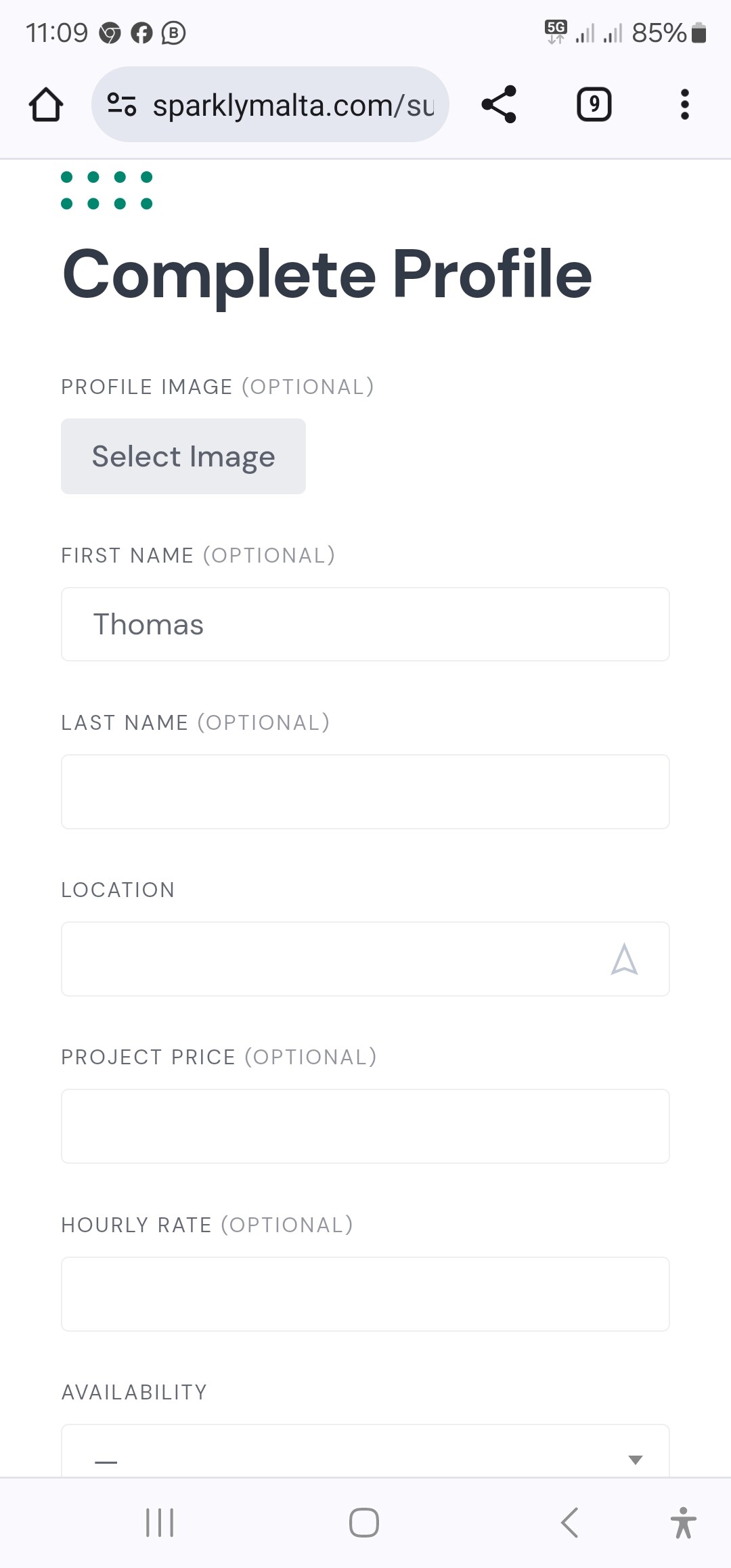This screenshot has width=731, height=1568.
Task: Focus the Last Name input field
Action: pyautogui.click(x=365, y=791)
